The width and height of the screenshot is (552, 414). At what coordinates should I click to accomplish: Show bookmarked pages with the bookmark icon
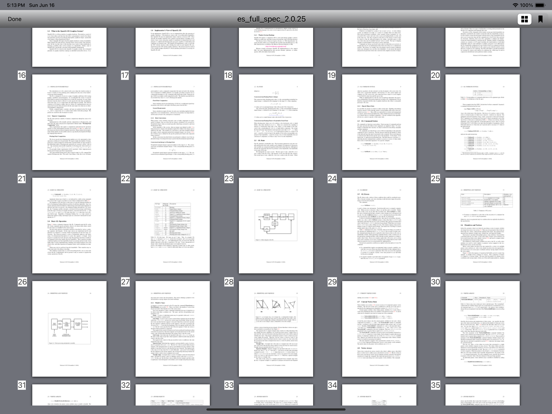[540, 19]
